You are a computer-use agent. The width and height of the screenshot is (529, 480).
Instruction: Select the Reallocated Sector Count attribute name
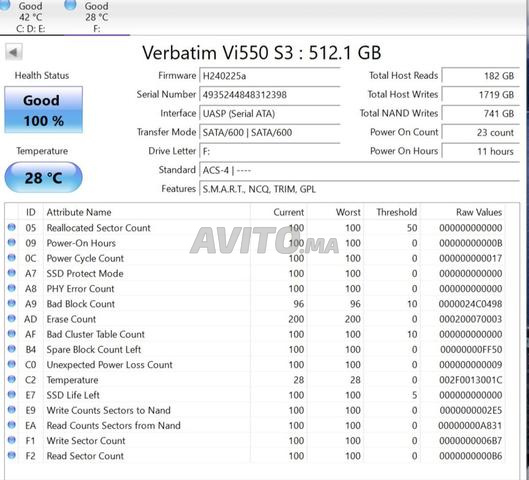point(99,228)
